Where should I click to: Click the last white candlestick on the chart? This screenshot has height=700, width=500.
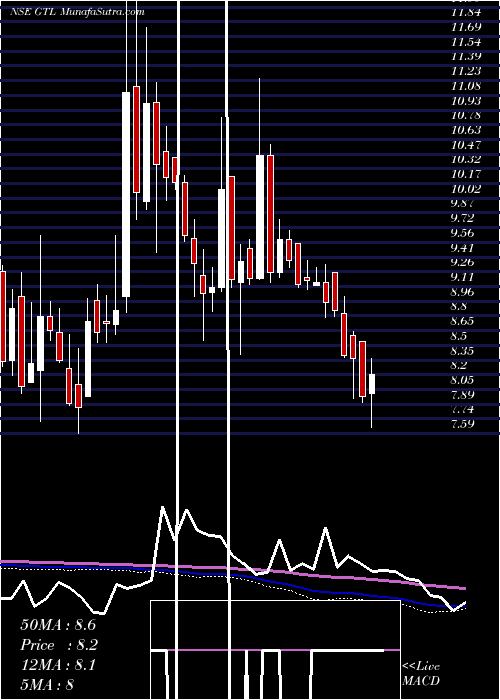tap(371, 384)
